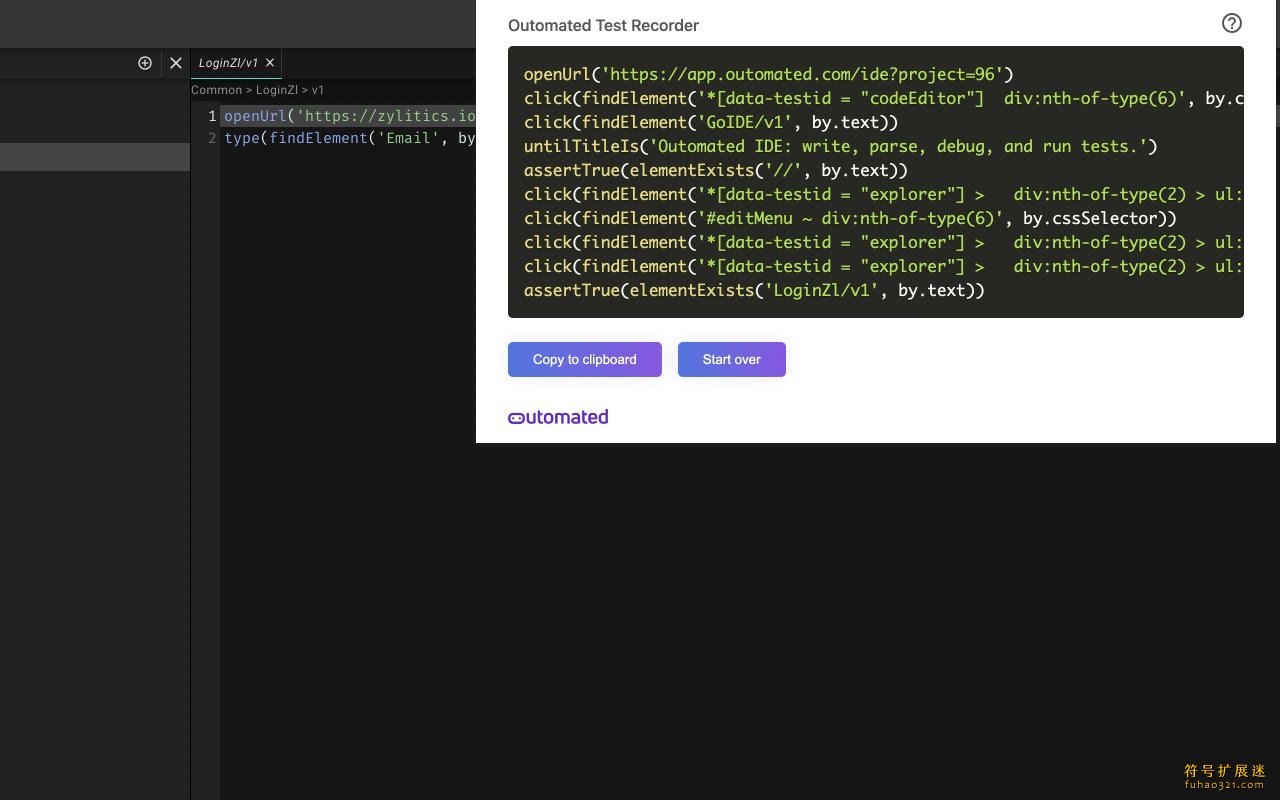Click line number 1 in gutter
Viewport: 1280px width, 800px height.
click(212, 116)
